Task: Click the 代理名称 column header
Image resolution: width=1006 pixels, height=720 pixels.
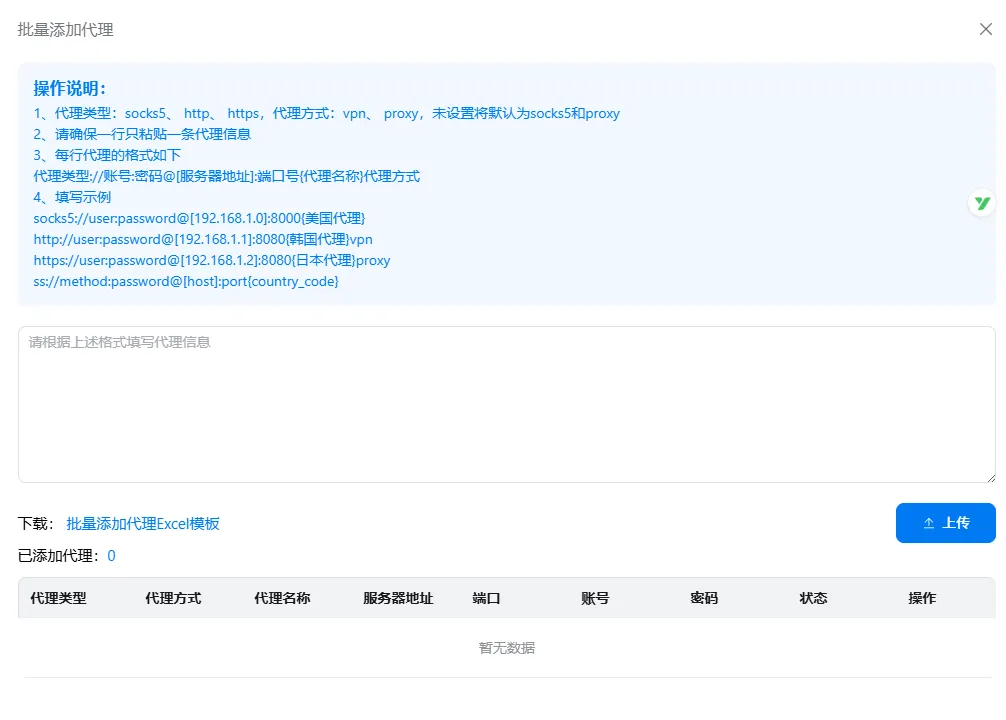Action: pyautogui.click(x=282, y=597)
